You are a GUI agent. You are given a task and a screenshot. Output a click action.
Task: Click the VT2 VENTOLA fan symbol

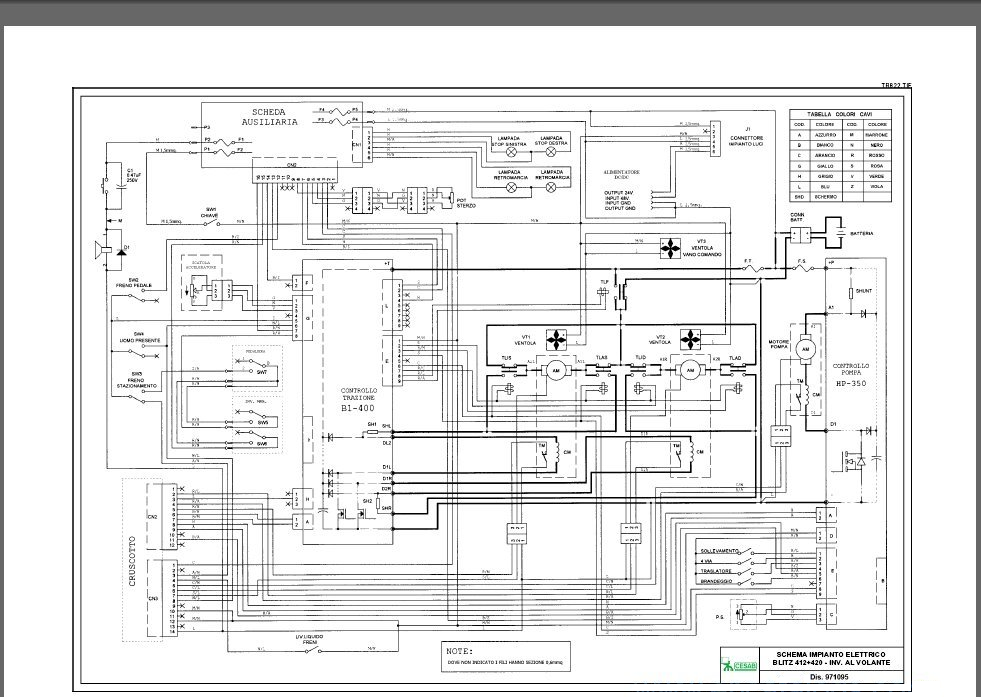[691, 341]
